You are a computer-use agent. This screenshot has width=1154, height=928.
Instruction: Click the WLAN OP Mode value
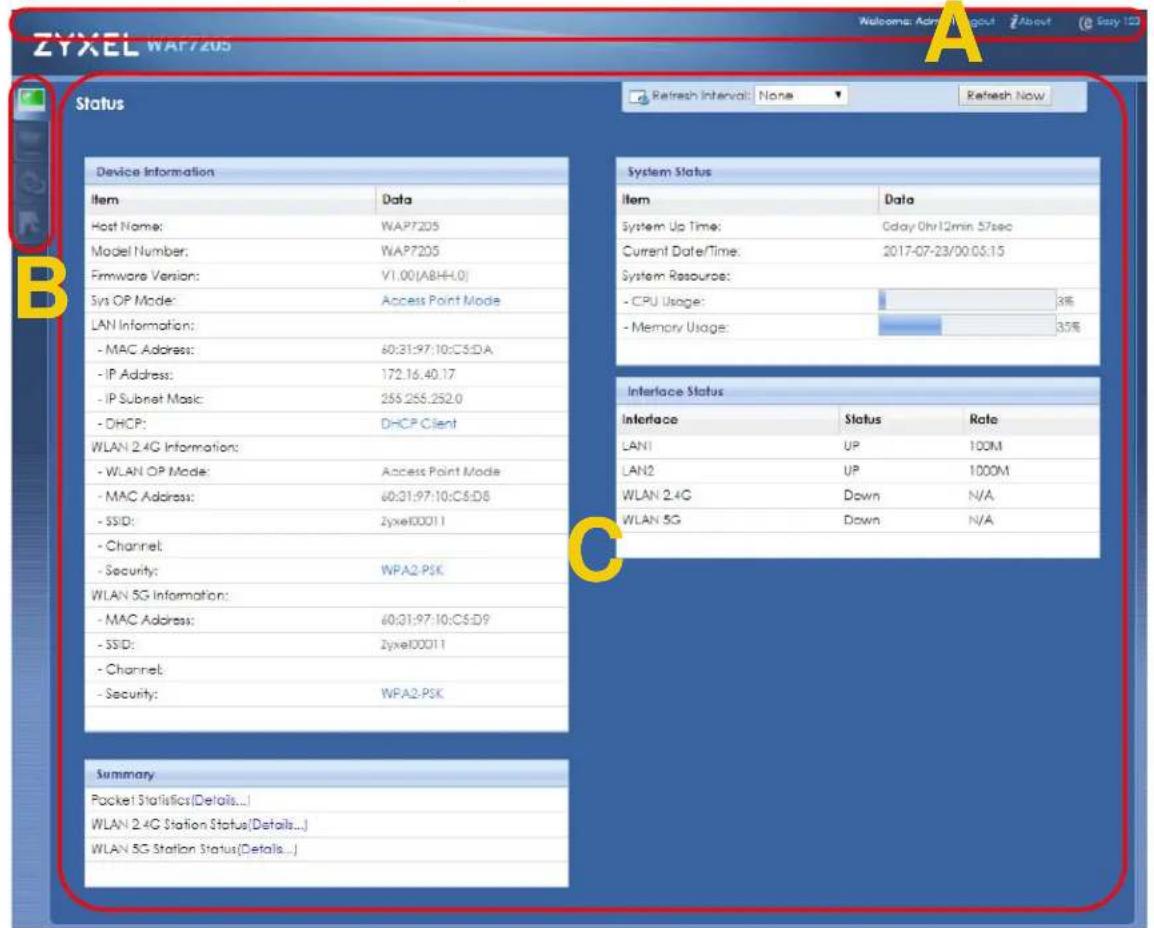pyautogui.click(x=440, y=472)
